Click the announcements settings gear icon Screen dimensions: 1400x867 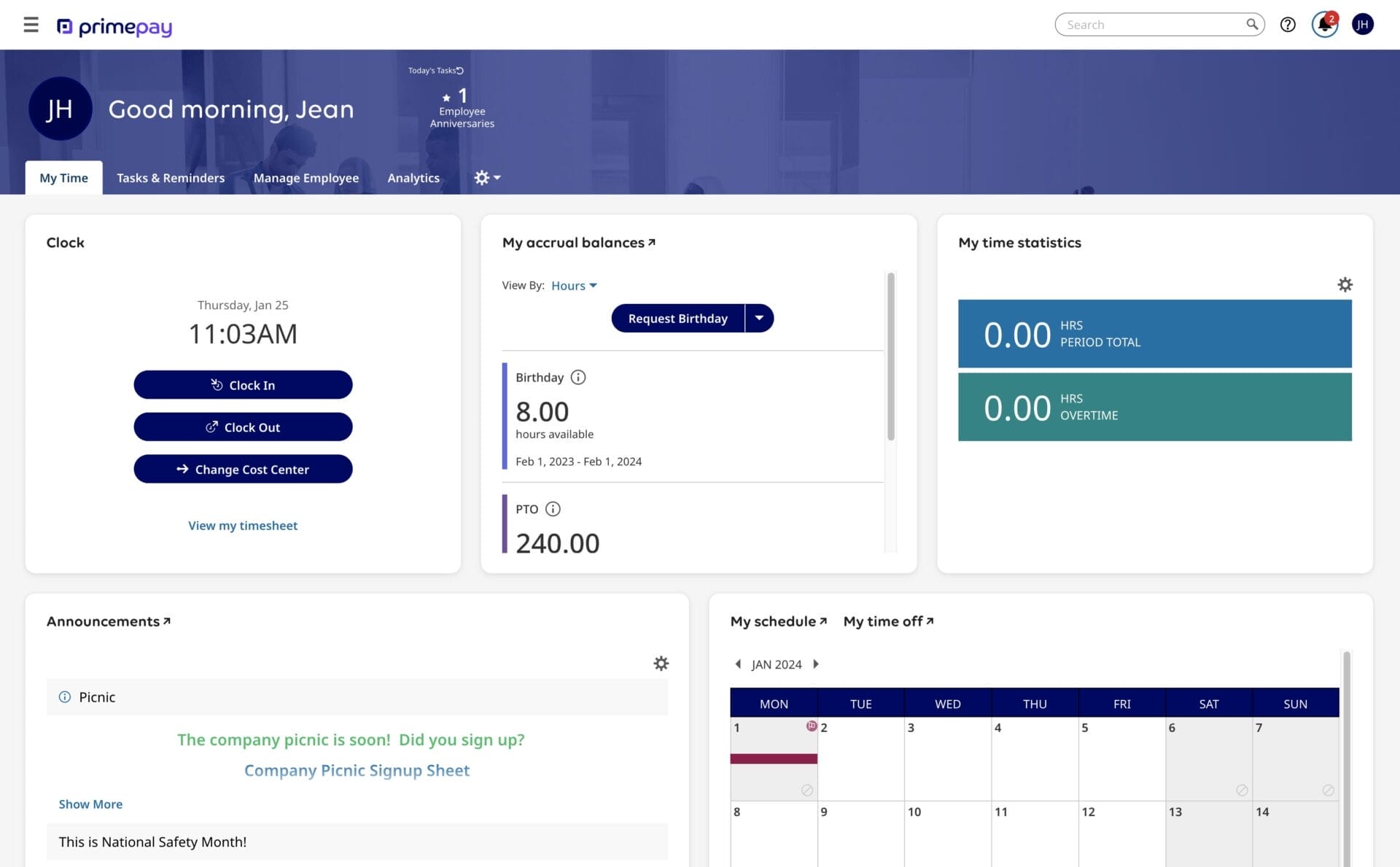click(661, 663)
